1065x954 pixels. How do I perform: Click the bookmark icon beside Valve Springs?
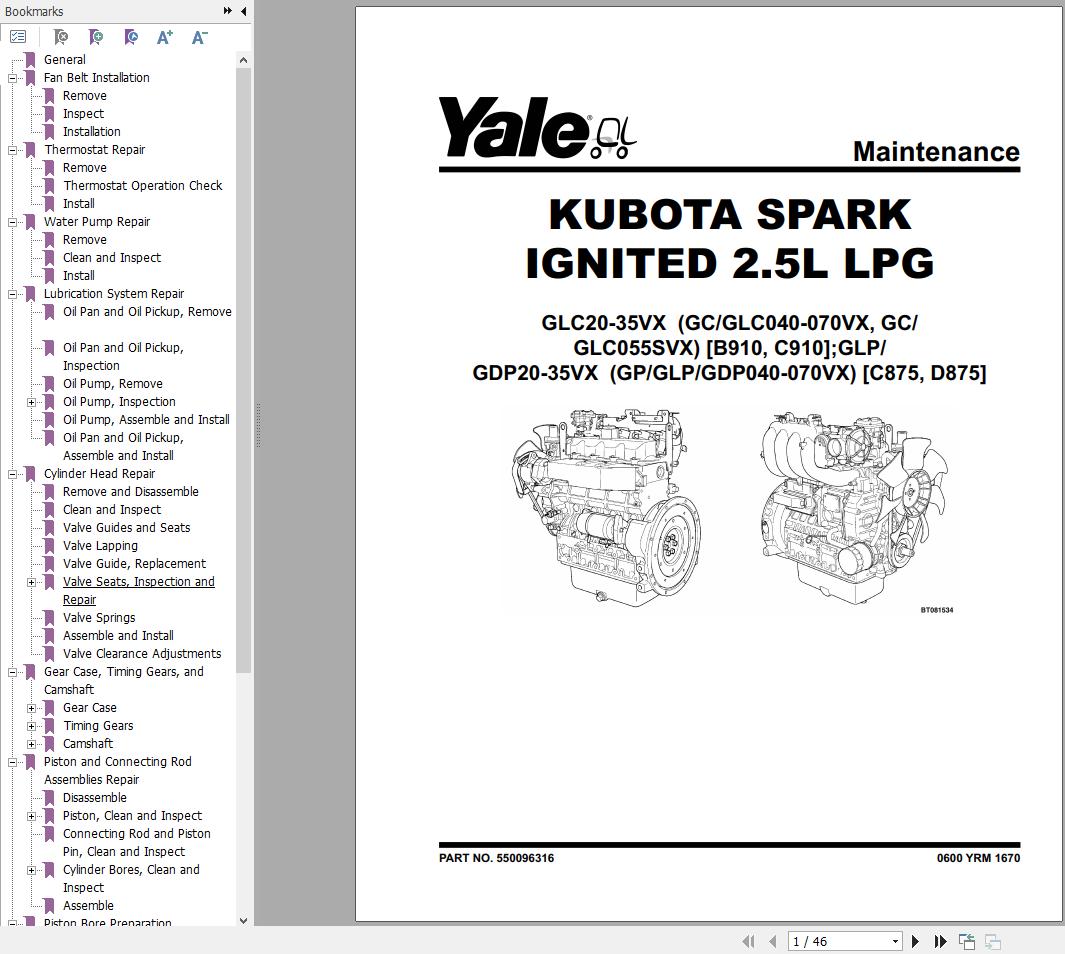coord(49,618)
